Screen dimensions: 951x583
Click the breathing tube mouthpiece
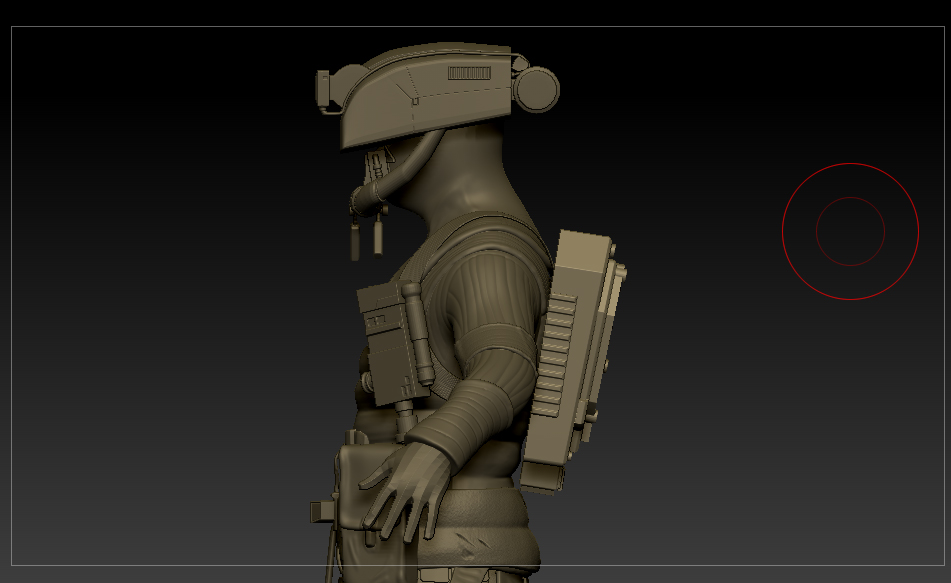click(368, 200)
